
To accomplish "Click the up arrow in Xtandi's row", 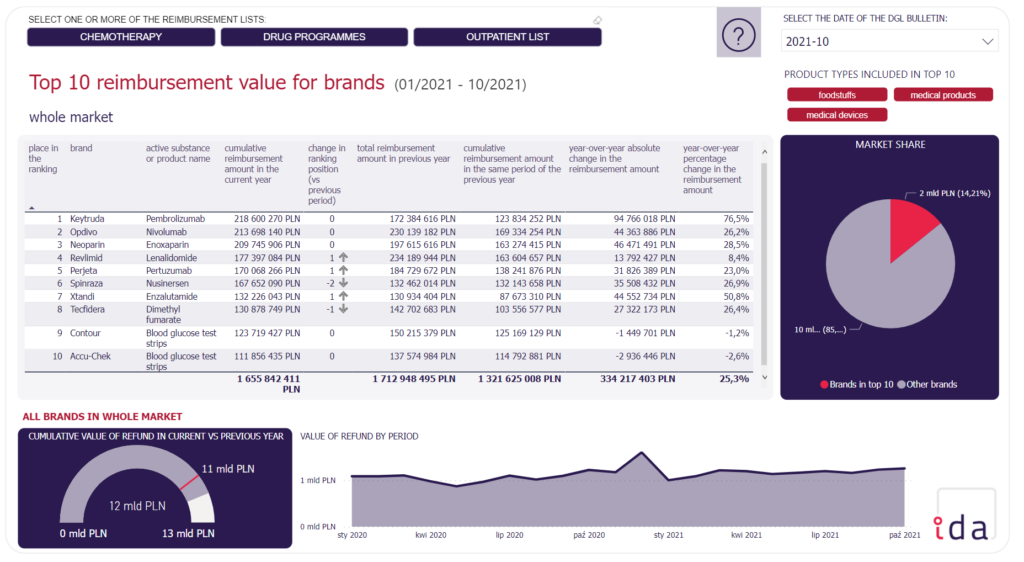I will (x=344, y=296).
